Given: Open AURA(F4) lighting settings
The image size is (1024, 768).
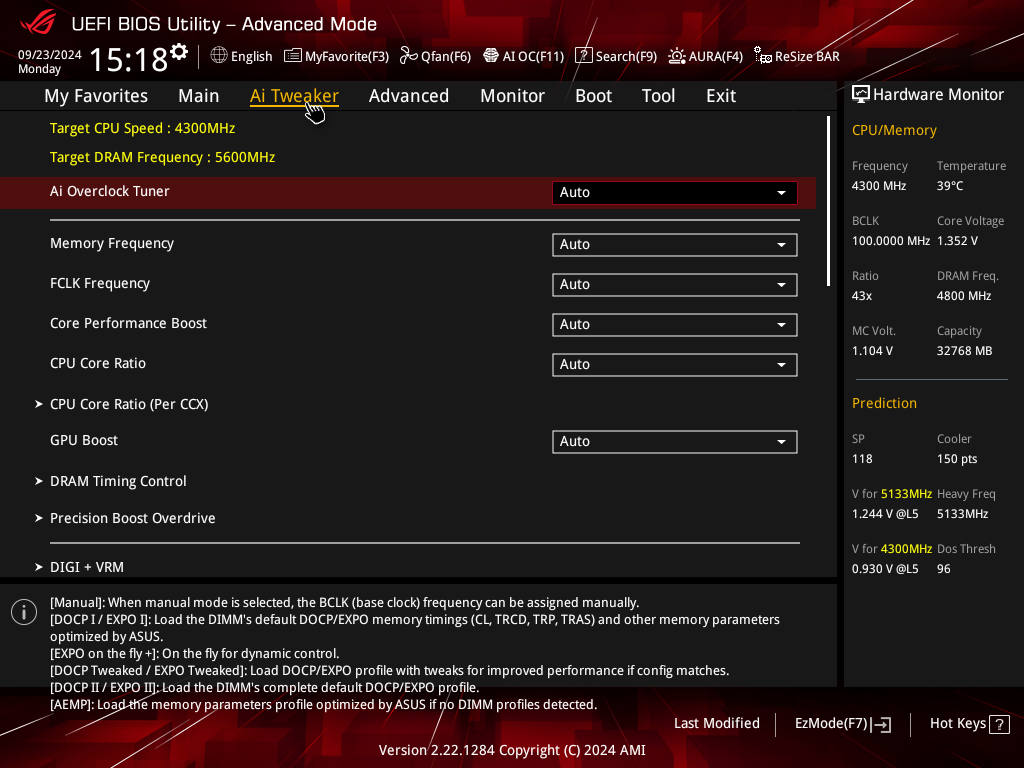Looking at the screenshot, I should coord(705,56).
